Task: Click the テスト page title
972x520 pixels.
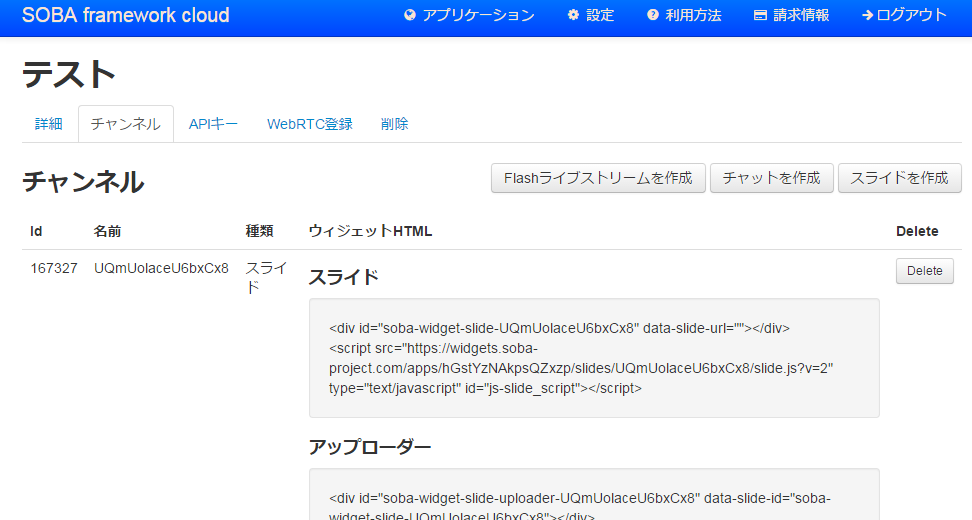Action: 69,74
